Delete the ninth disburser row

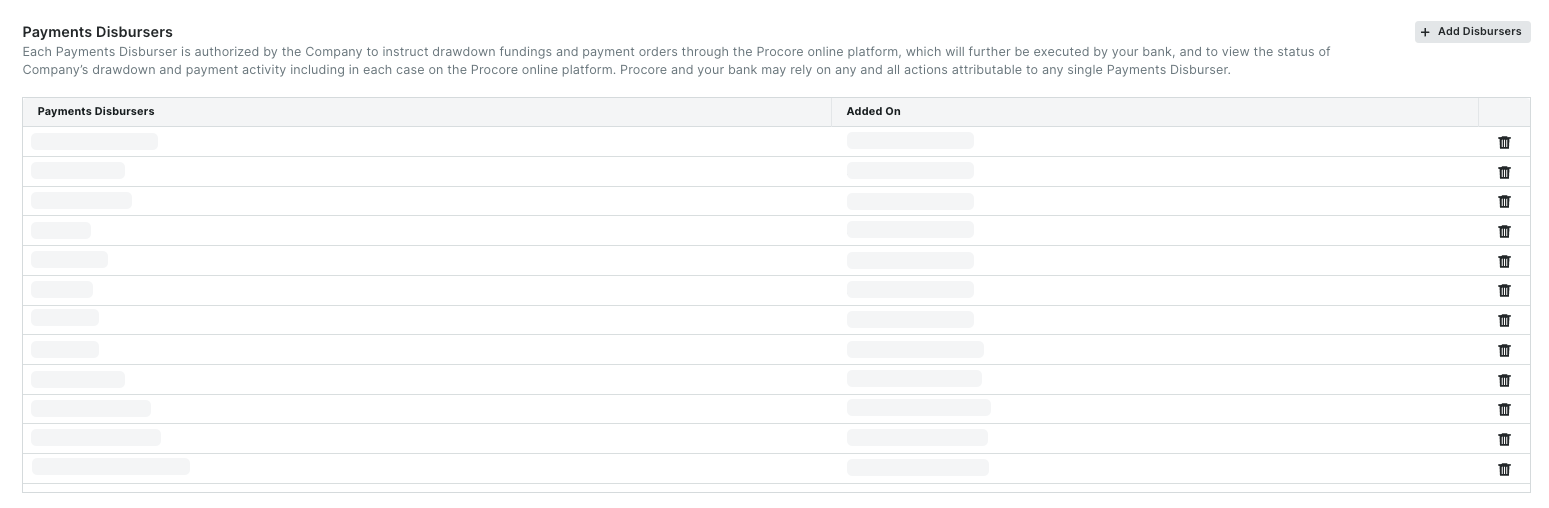coord(1504,380)
